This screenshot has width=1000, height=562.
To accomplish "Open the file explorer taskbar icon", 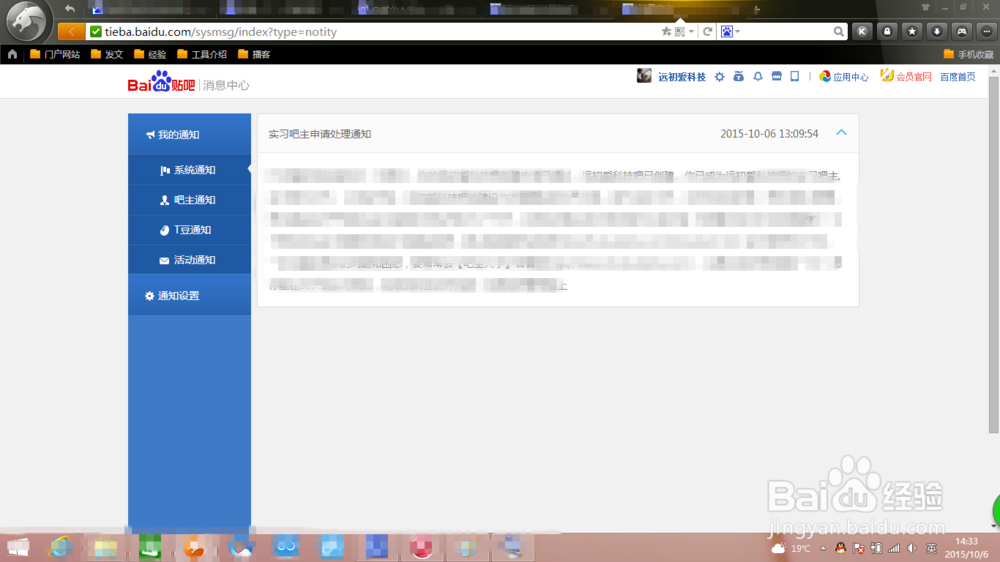I will [x=105, y=547].
